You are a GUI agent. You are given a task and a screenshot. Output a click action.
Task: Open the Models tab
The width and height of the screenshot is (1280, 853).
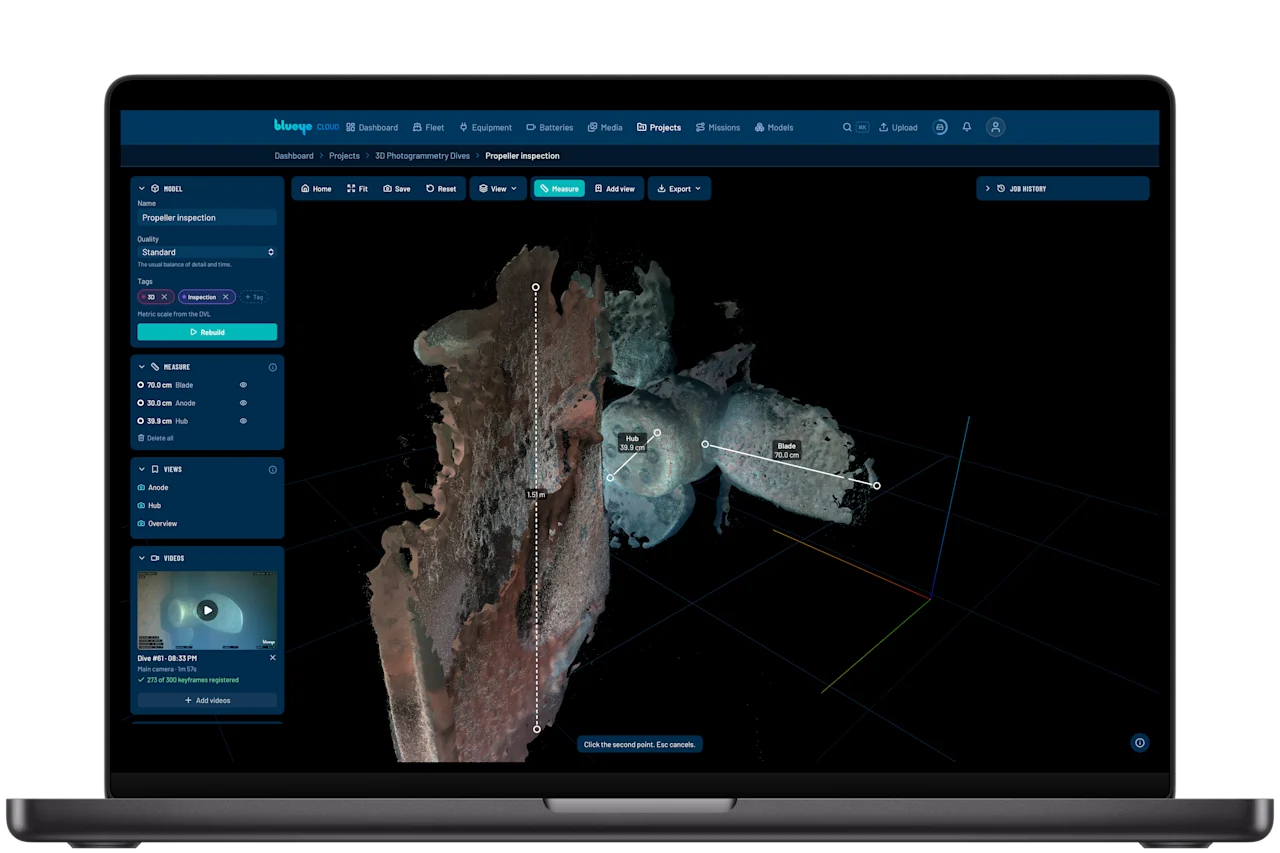point(774,127)
